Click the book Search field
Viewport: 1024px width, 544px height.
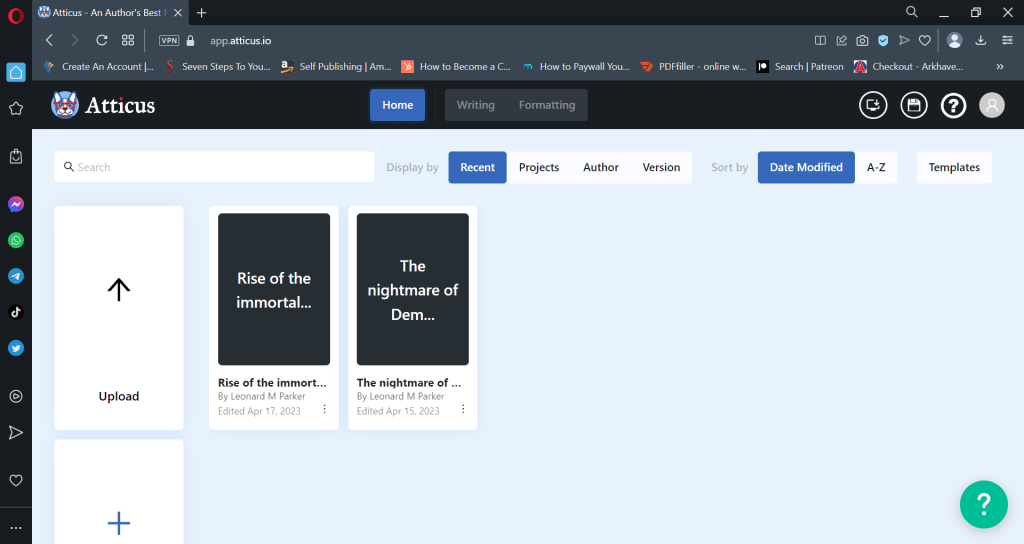214,167
